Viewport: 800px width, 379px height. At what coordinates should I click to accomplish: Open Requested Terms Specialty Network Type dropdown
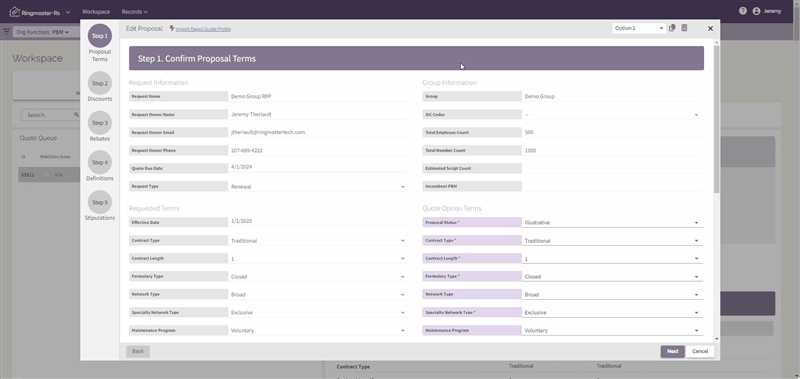(318, 312)
